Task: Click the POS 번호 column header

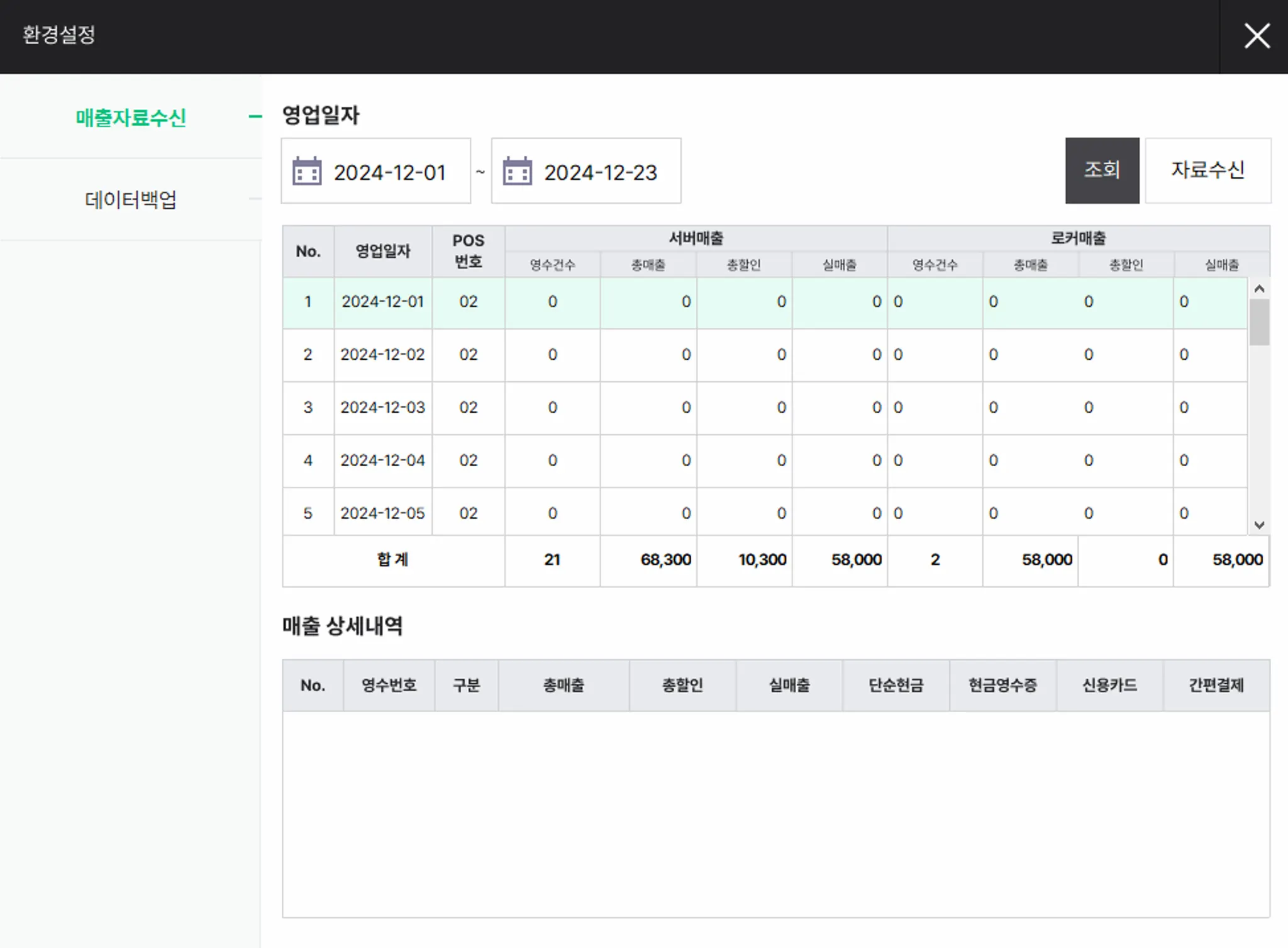Action: [468, 251]
